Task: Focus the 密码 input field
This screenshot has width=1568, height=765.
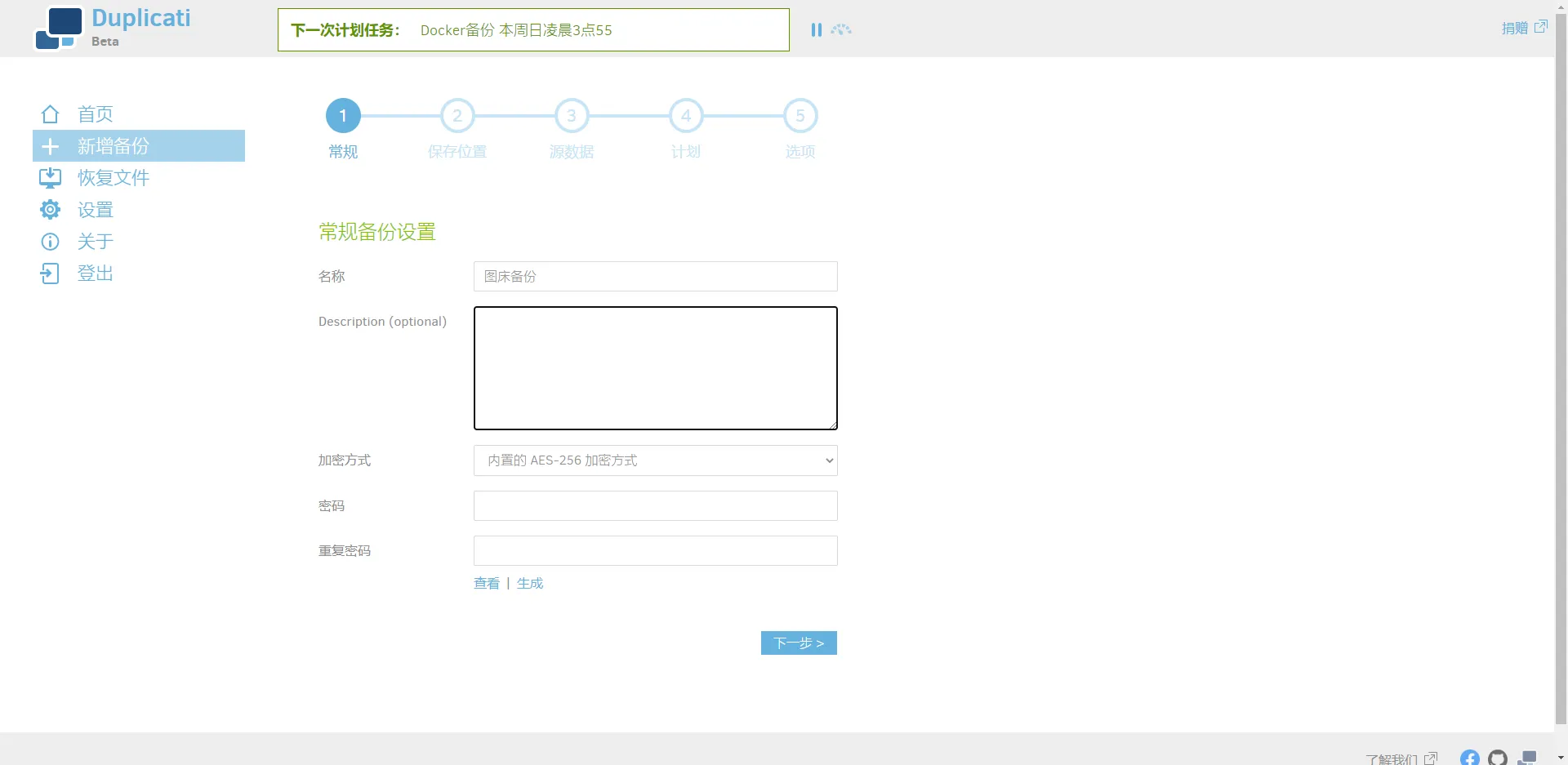Action: tap(656, 506)
